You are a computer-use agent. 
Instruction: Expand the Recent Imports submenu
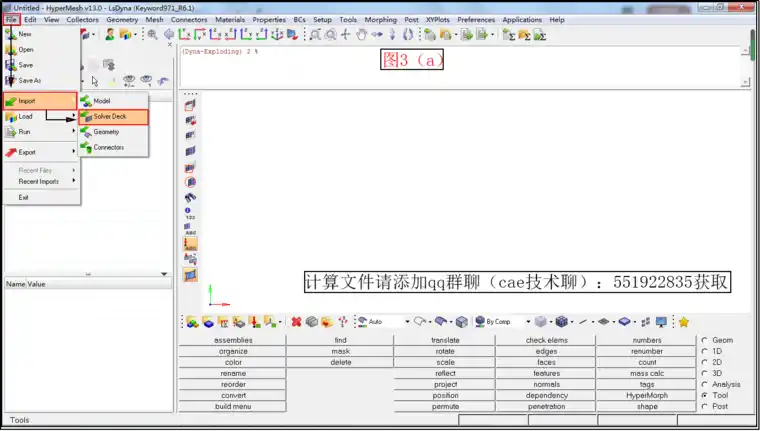pos(42,181)
